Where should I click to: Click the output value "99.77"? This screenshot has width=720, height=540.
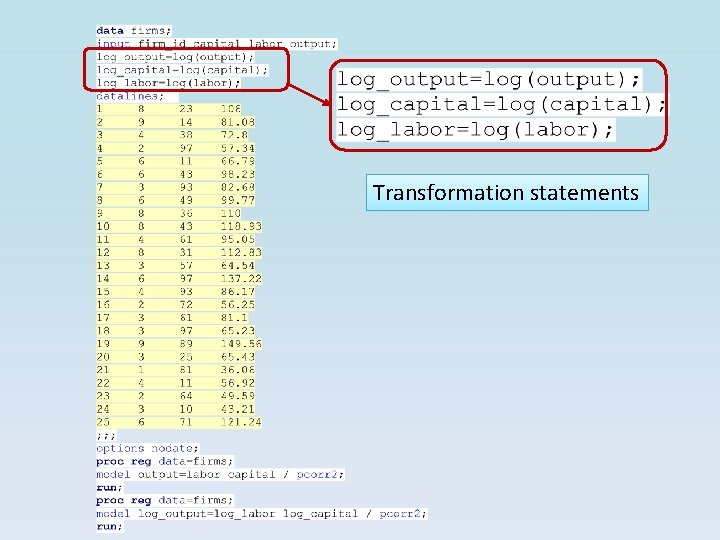tap(237, 200)
